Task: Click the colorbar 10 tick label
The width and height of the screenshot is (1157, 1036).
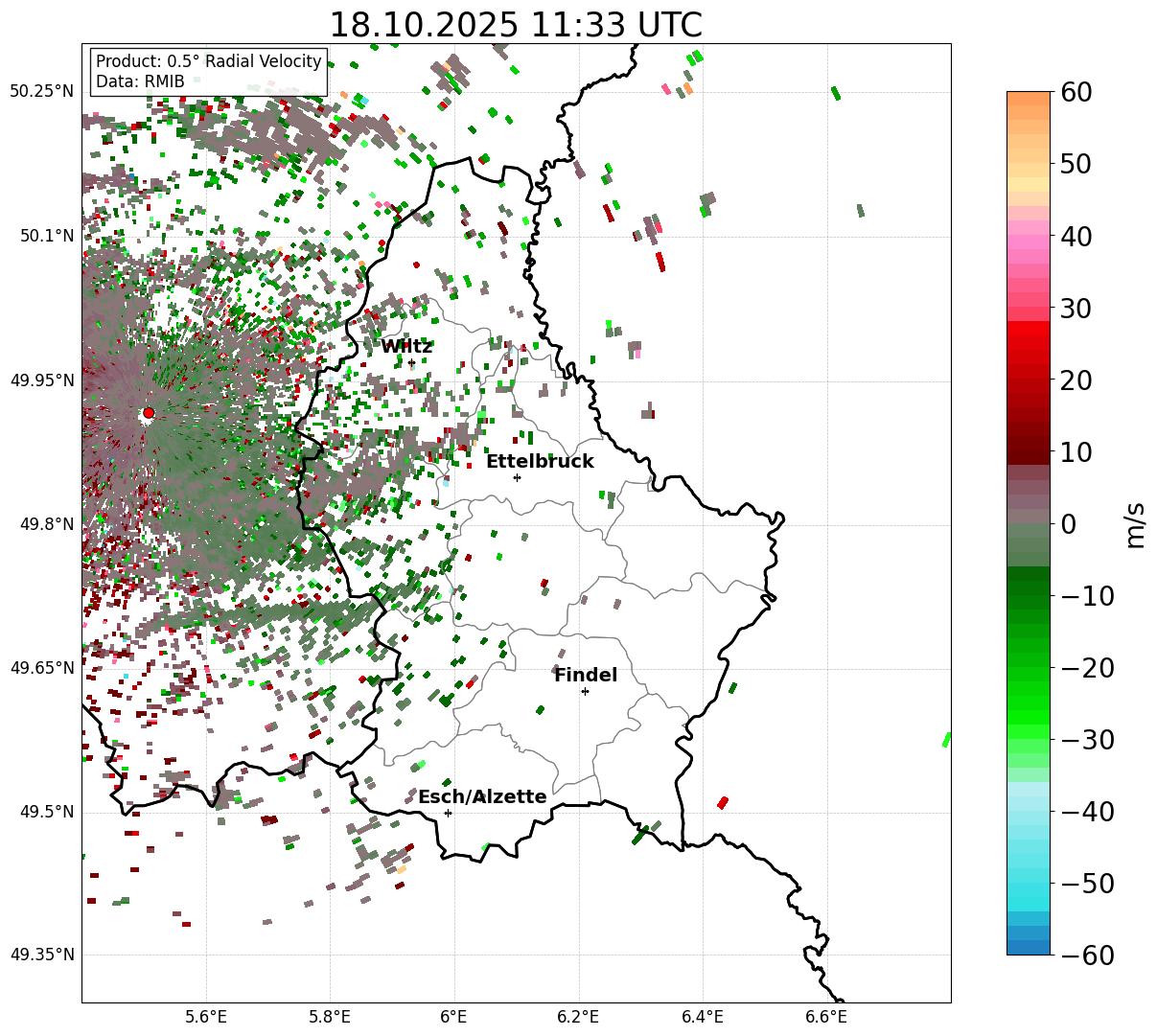Action: tap(1075, 451)
